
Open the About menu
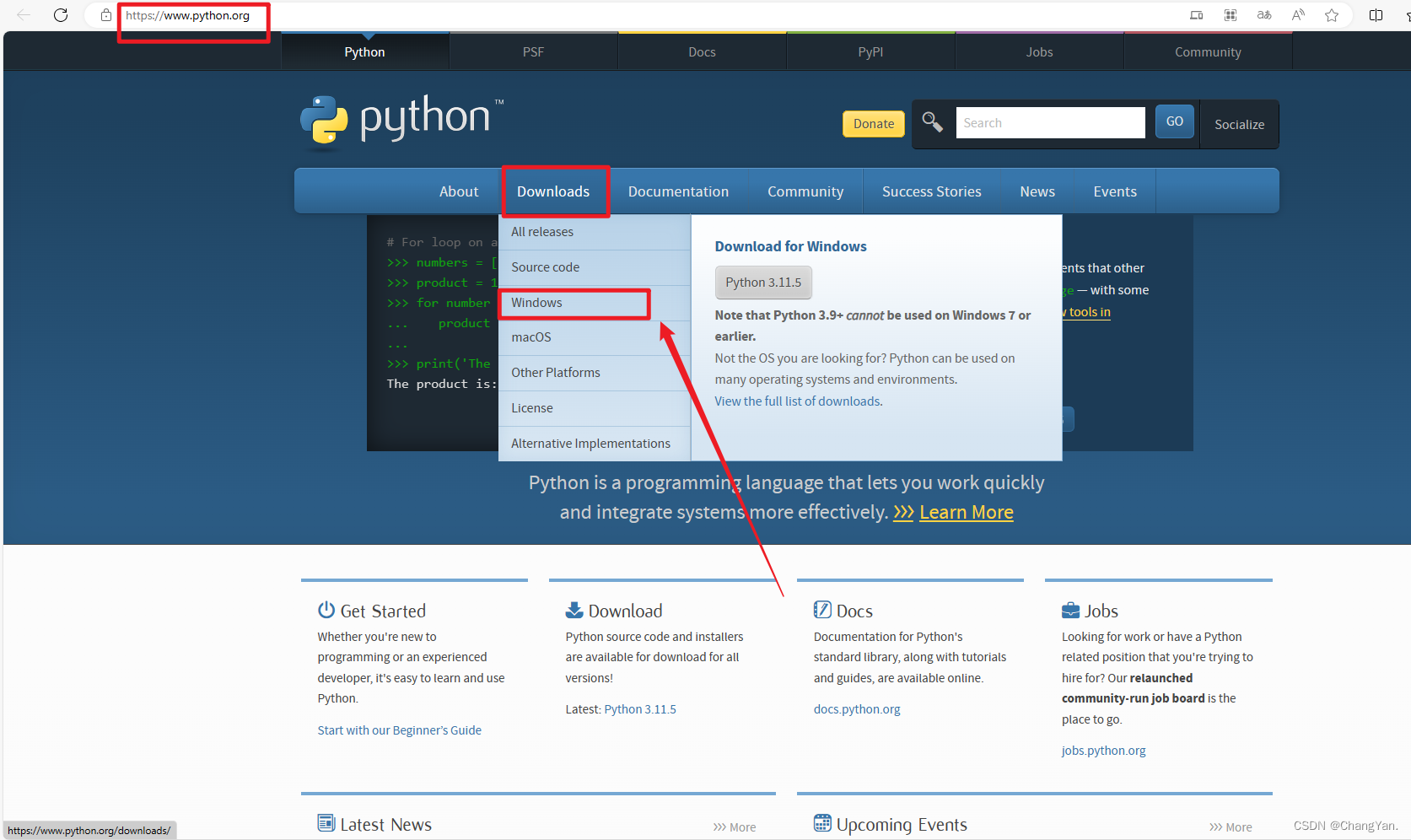pos(459,191)
